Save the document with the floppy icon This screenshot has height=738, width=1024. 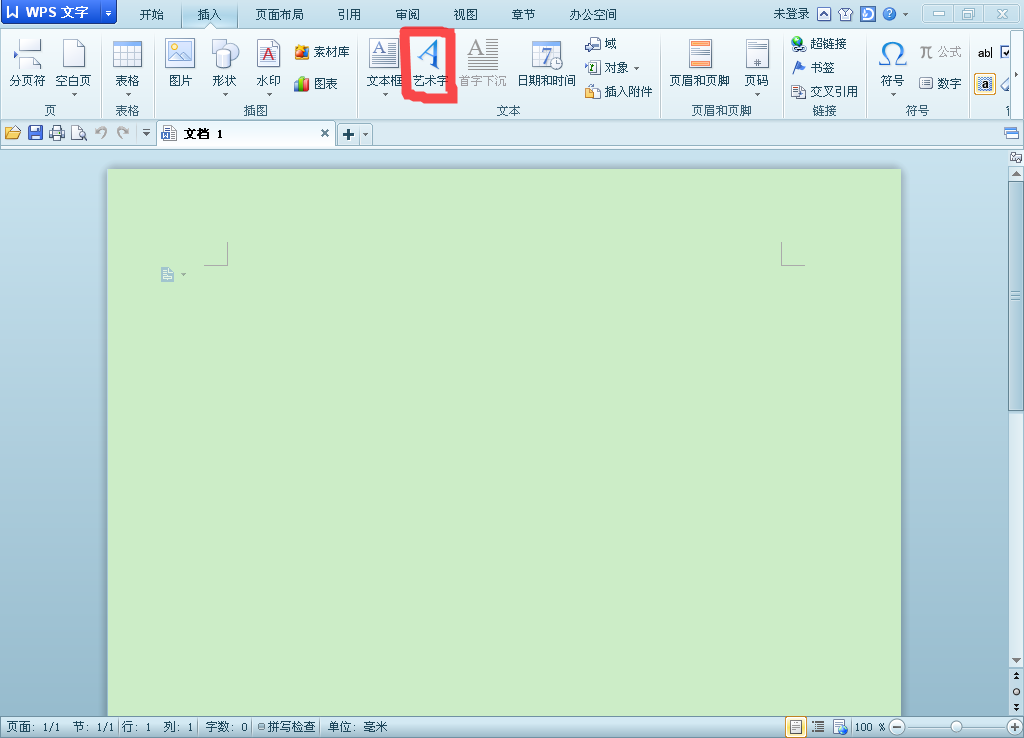[x=35, y=133]
